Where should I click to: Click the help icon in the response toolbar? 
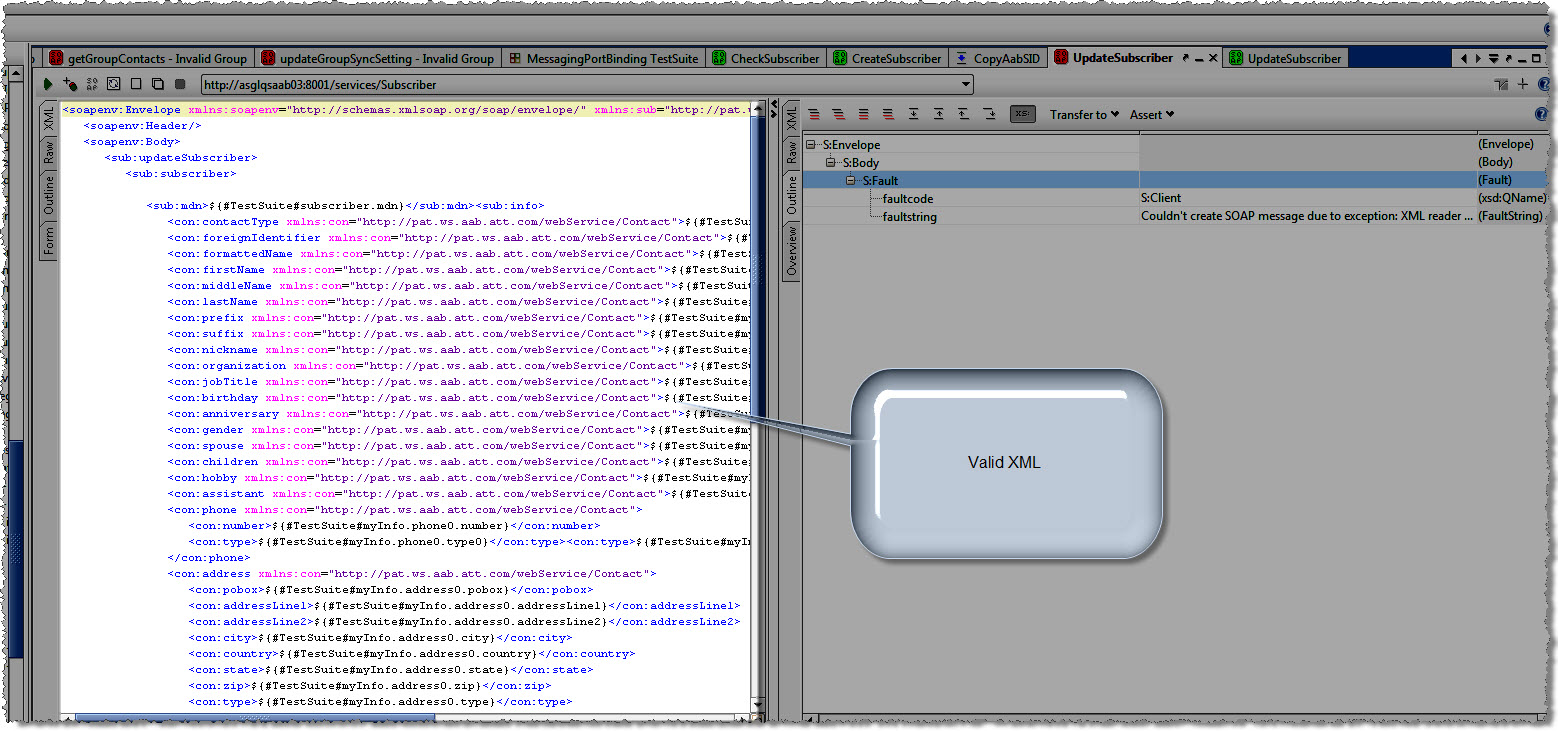click(1541, 114)
